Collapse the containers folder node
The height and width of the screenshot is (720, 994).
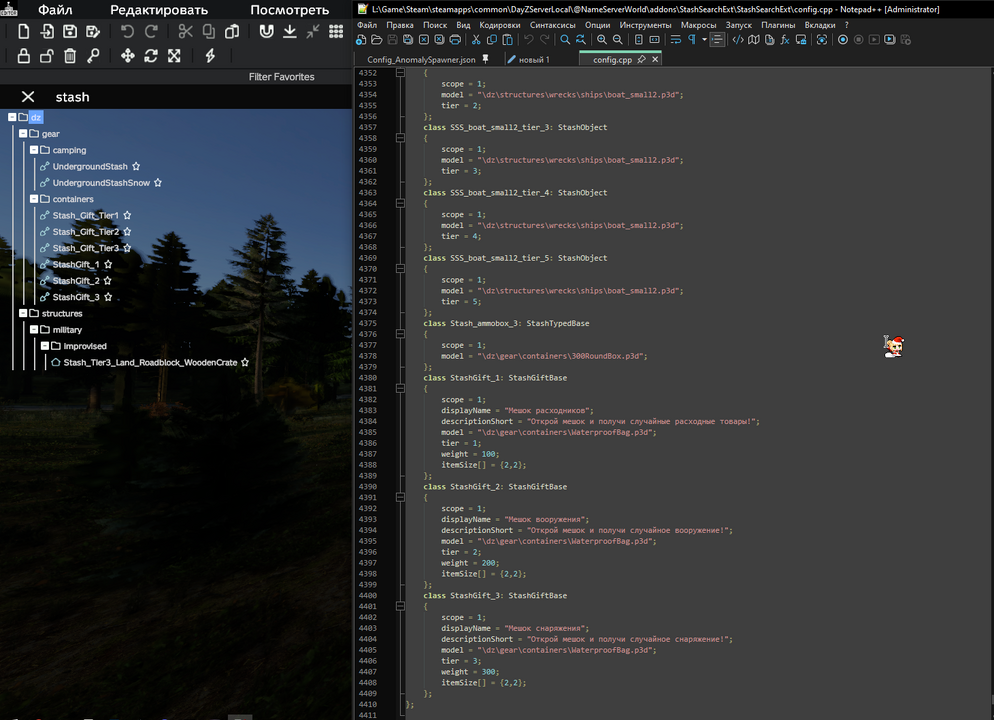pos(34,199)
